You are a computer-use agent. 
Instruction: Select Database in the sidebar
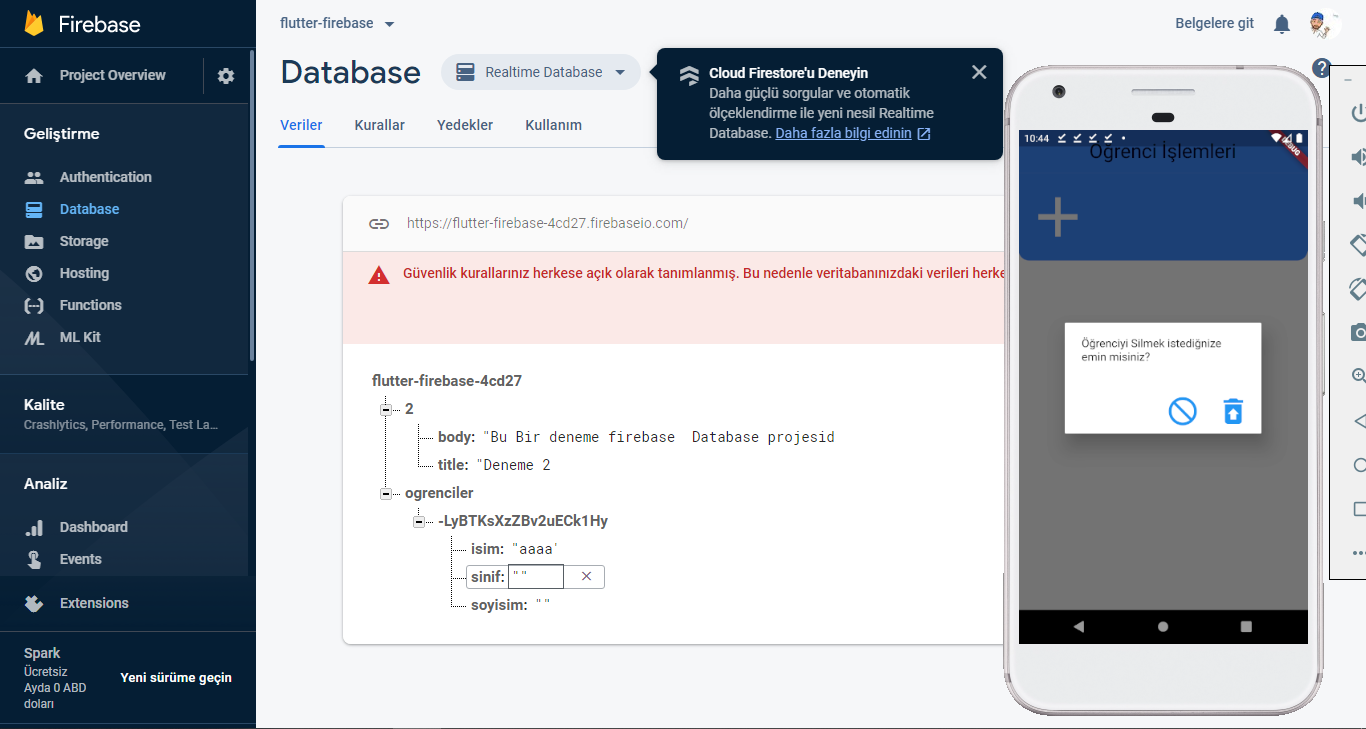click(x=89, y=209)
